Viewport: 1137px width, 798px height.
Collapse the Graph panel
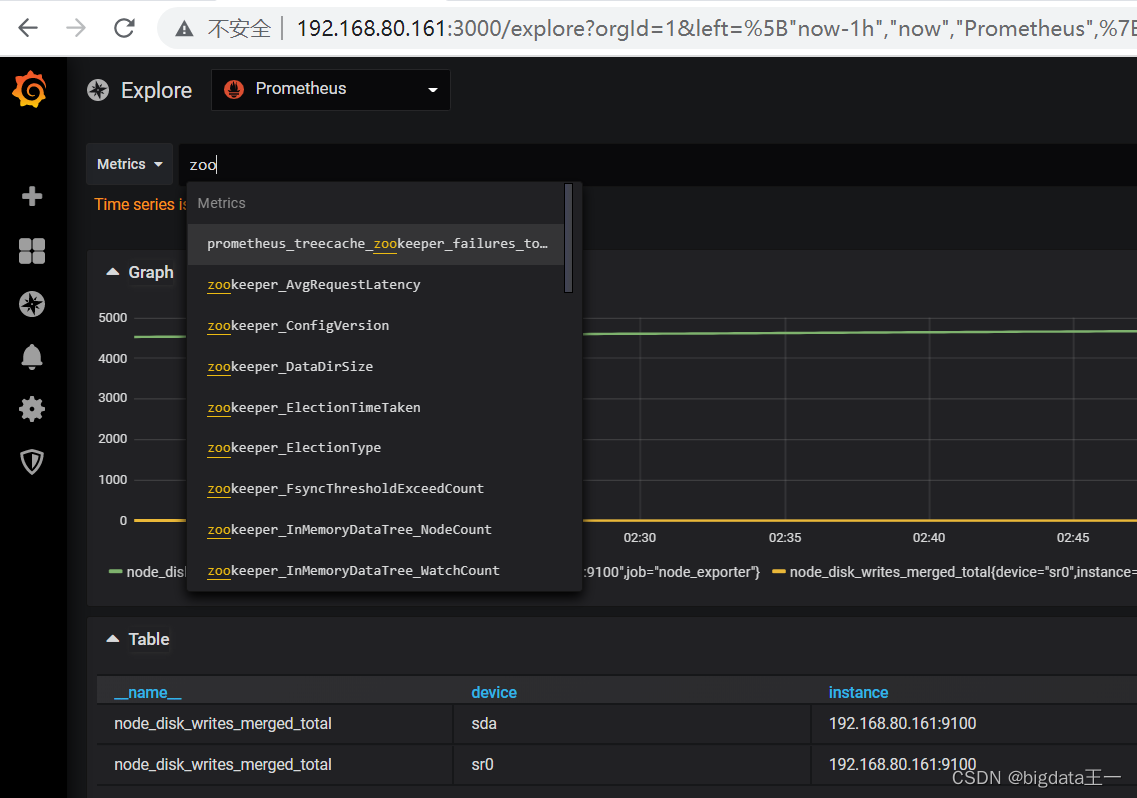pos(141,272)
